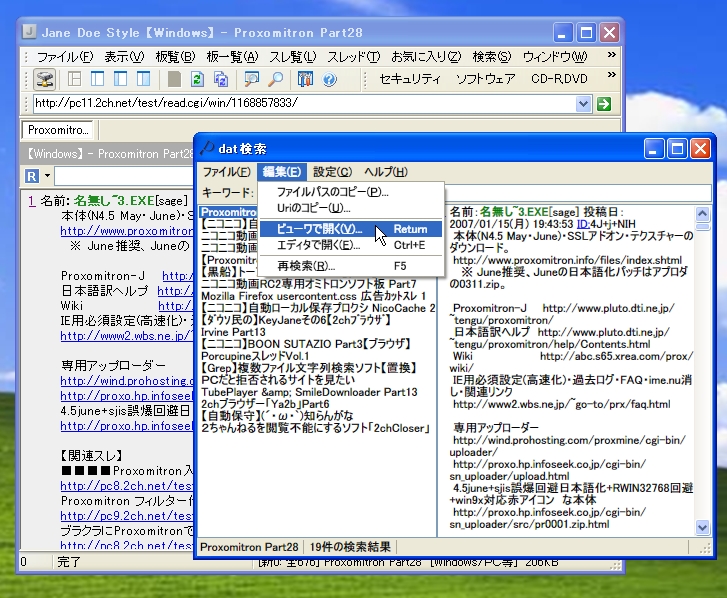Image resolution: width=727 pixels, height=598 pixels.
Task: Open the ソフトウェア link bar button
Action: point(485,79)
